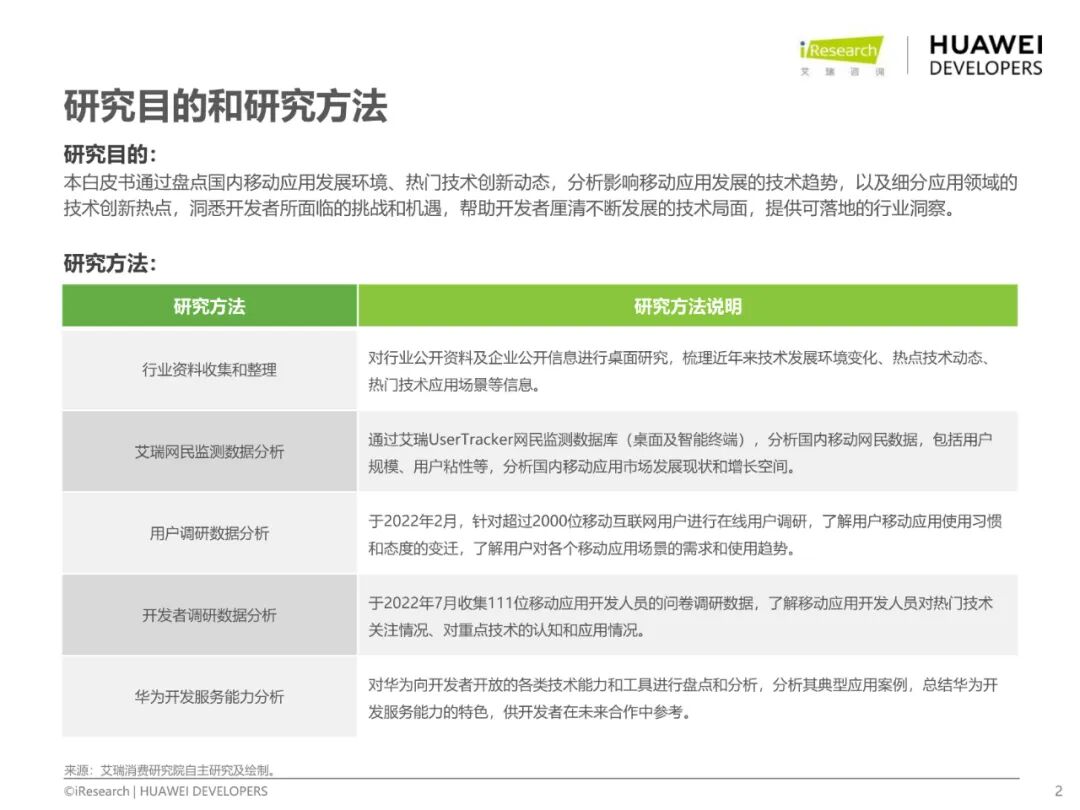Select the cell 行业资料收集和整理
Viewport: 1080px width, 810px height.
(209, 370)
